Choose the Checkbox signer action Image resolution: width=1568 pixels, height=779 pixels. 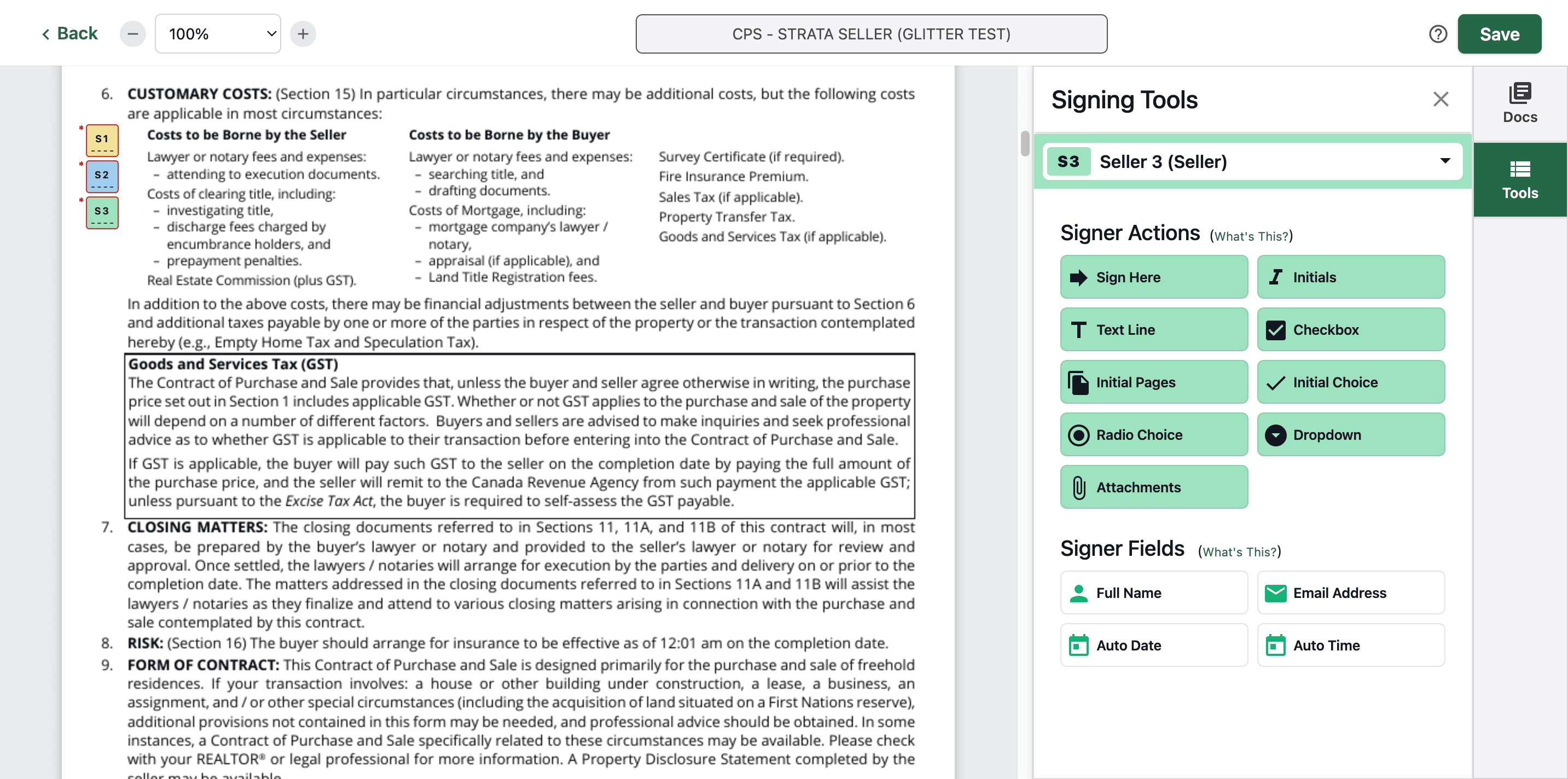(1351, 329)
